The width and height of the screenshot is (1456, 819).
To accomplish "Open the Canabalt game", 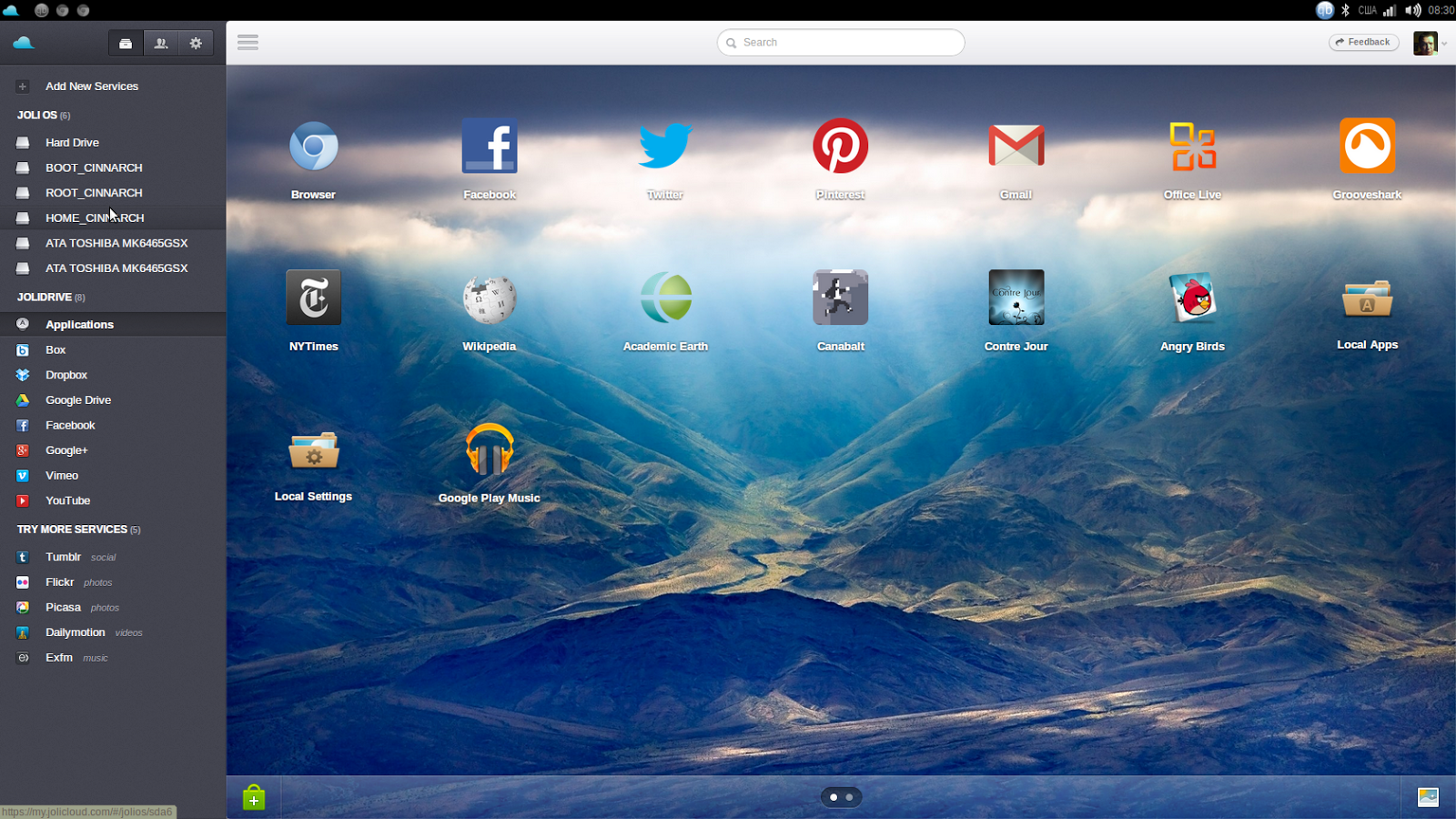I will (841, 298).
